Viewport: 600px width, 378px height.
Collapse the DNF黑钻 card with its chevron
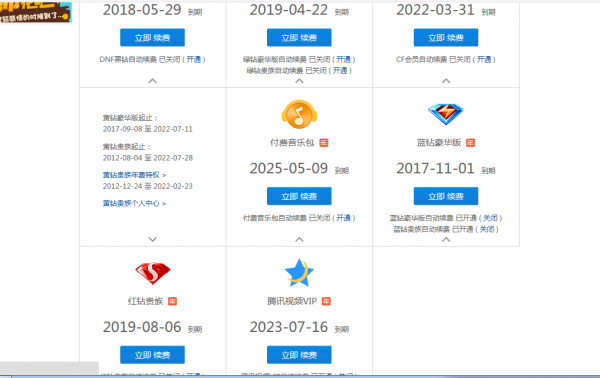(x=153, y=81)
